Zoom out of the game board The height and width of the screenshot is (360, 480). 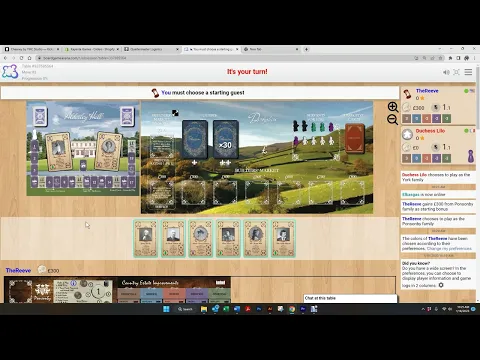pos(393,119)
